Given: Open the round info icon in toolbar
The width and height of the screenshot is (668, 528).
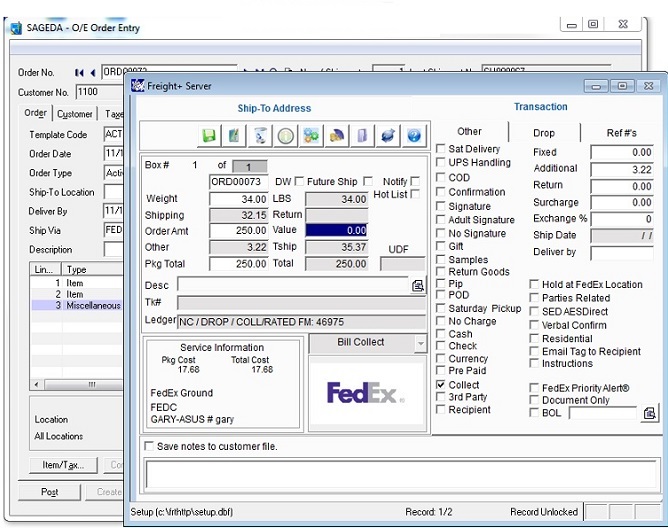Looking at the screenshot, I should (x=285, y=136).
